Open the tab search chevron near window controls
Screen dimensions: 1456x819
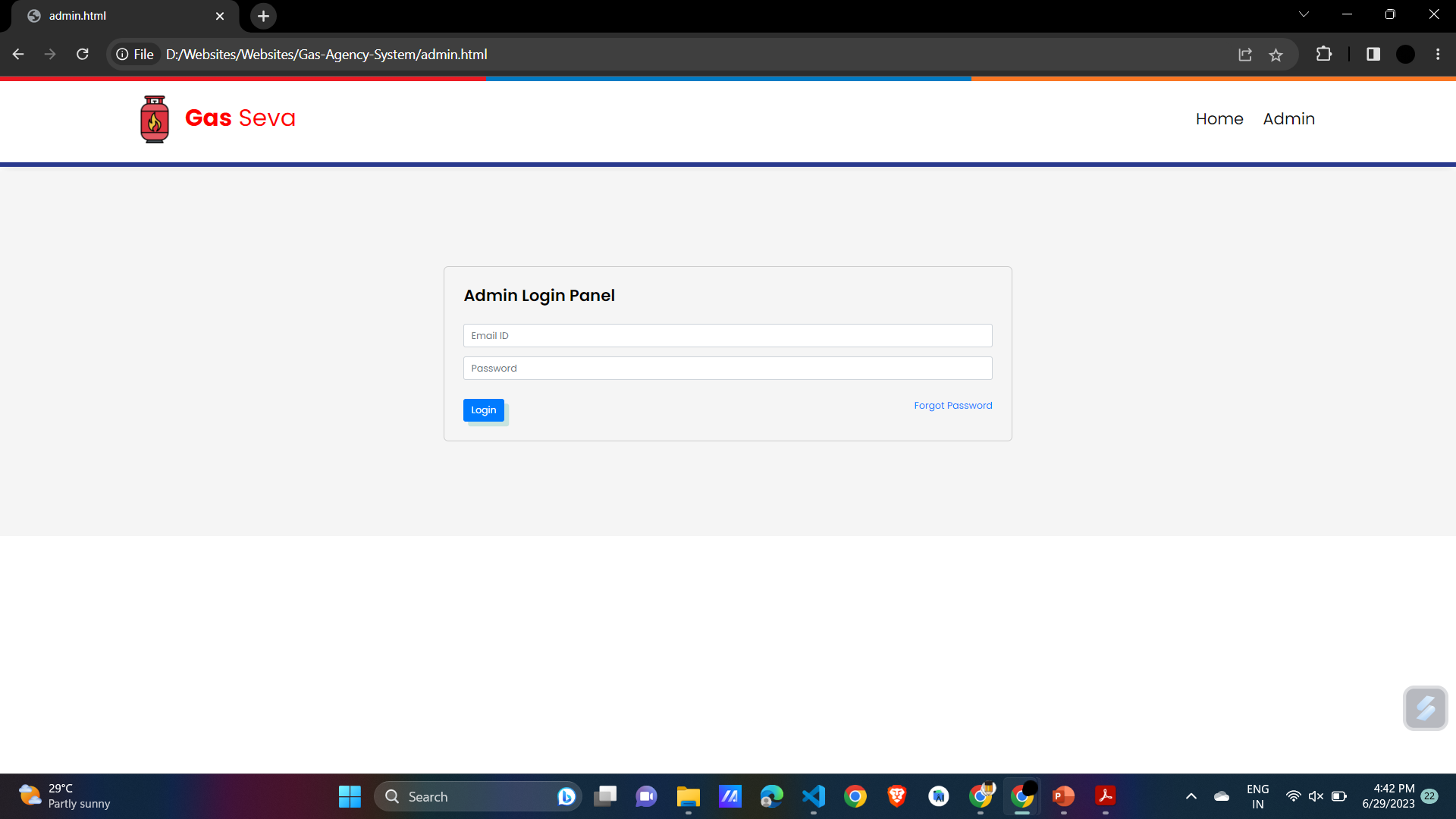pyautogui.click(x=1304, y=14)
